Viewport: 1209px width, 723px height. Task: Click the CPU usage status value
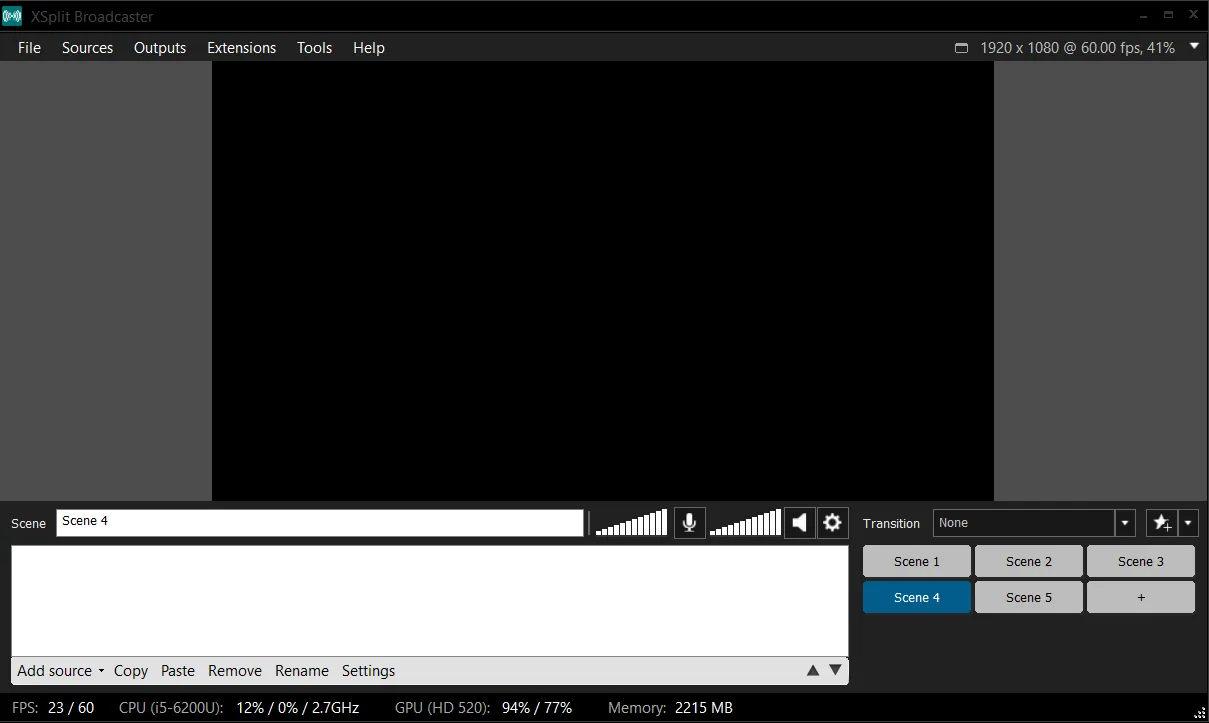click(x=298, y=708)
